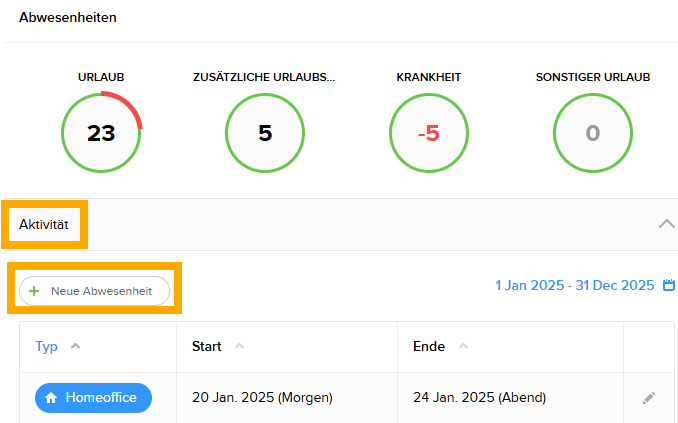The image size is (678, 423).
Task: Sort the table by the Ende column header
Action: pos(429,346)
